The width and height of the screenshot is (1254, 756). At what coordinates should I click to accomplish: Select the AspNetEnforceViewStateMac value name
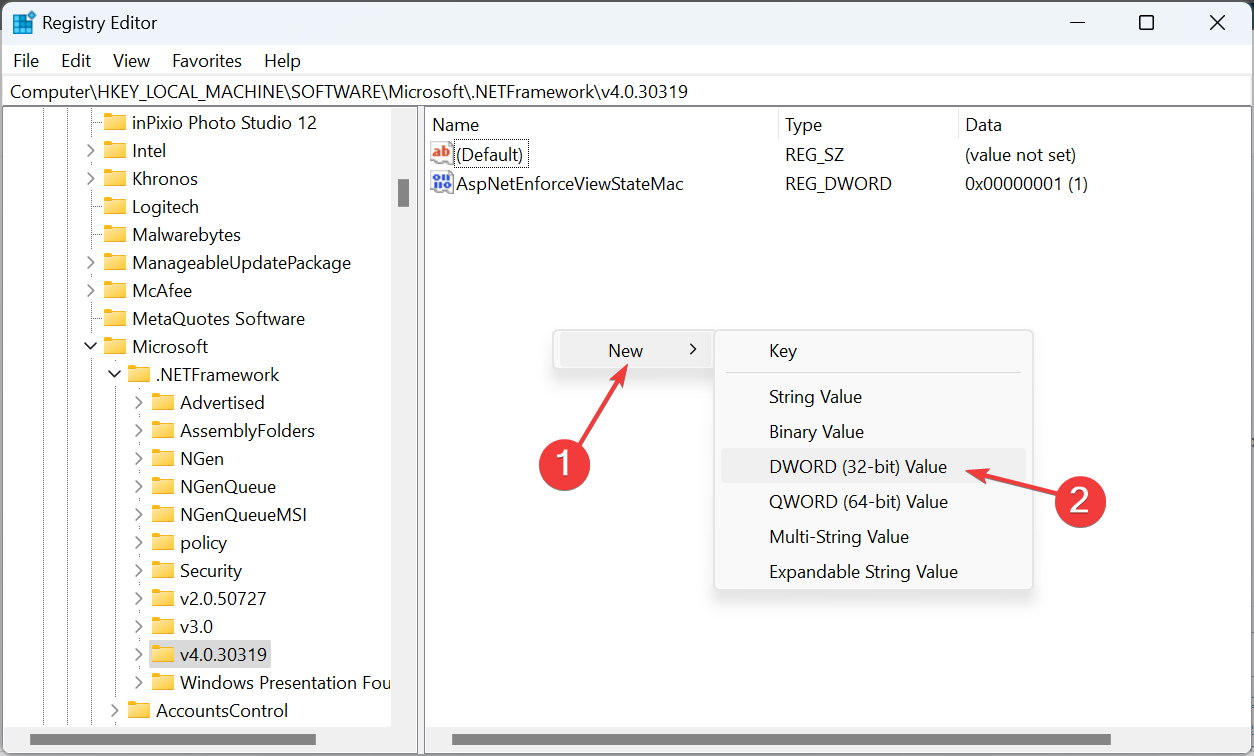pyautogui.click(x=570, y=183)
